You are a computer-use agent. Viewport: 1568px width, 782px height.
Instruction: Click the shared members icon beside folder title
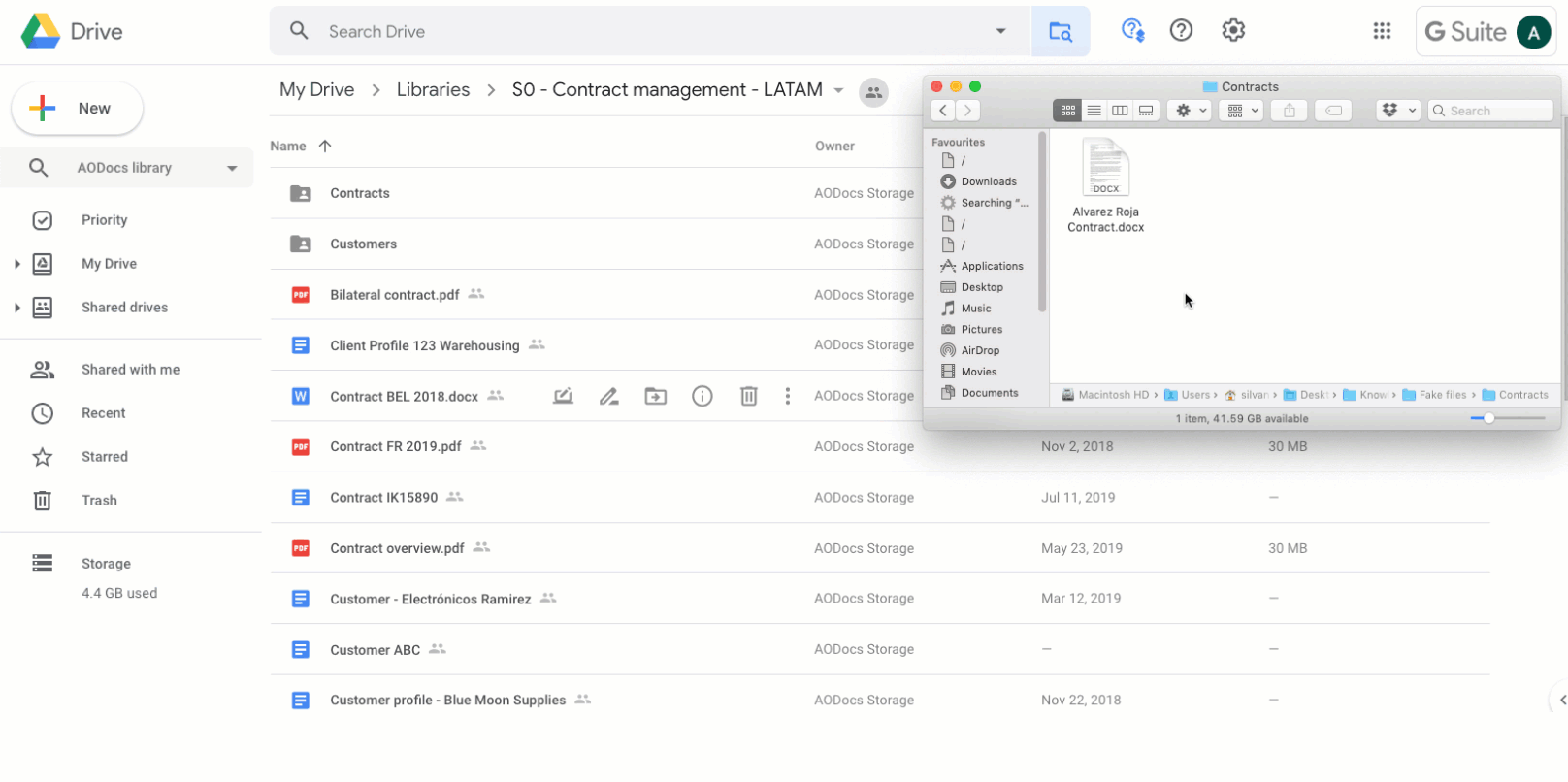coord(873,92)
